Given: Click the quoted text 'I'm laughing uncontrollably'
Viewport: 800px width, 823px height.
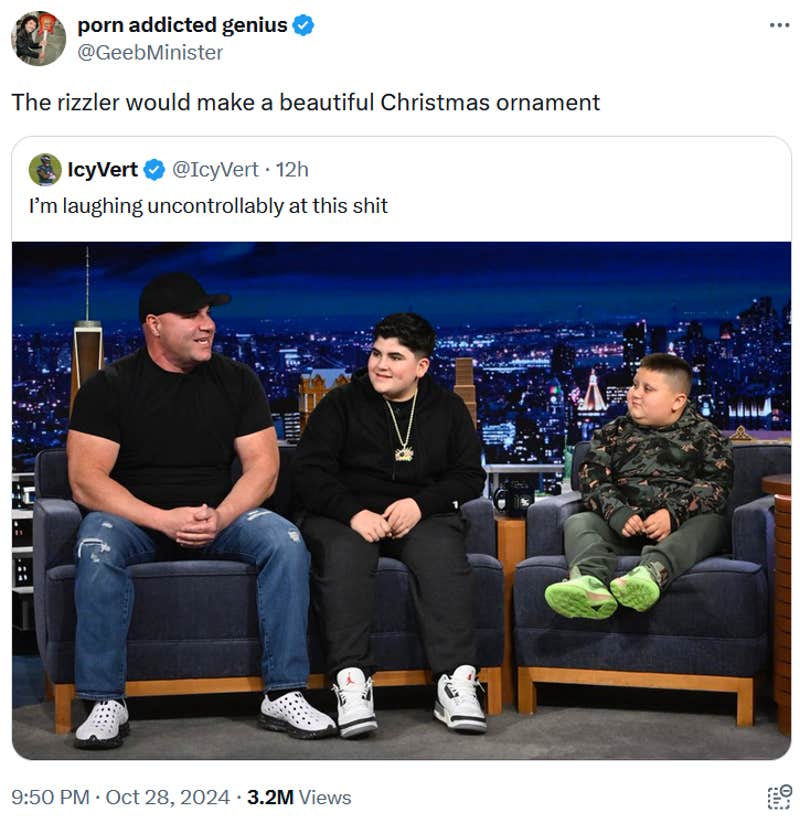Looking at the screenshot, I should tap(157, 206).
